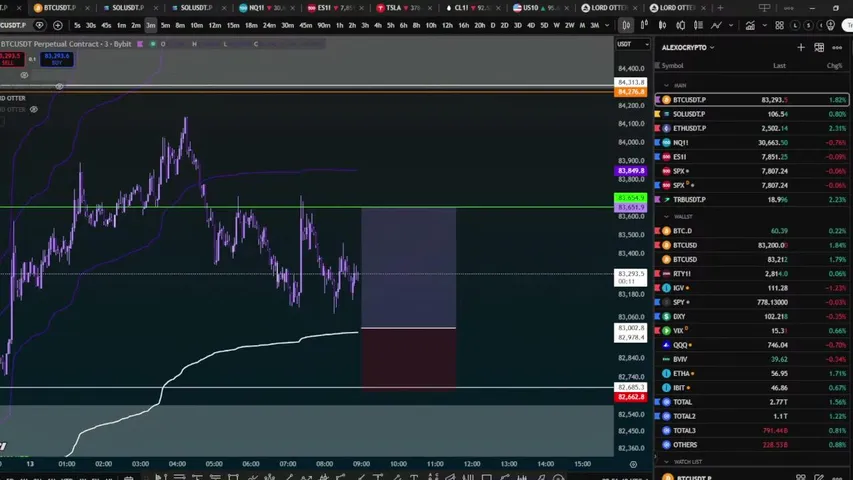Select the 30s timeframe
The height and width of the screenshot is (480, 853).
tap(91, 25)
